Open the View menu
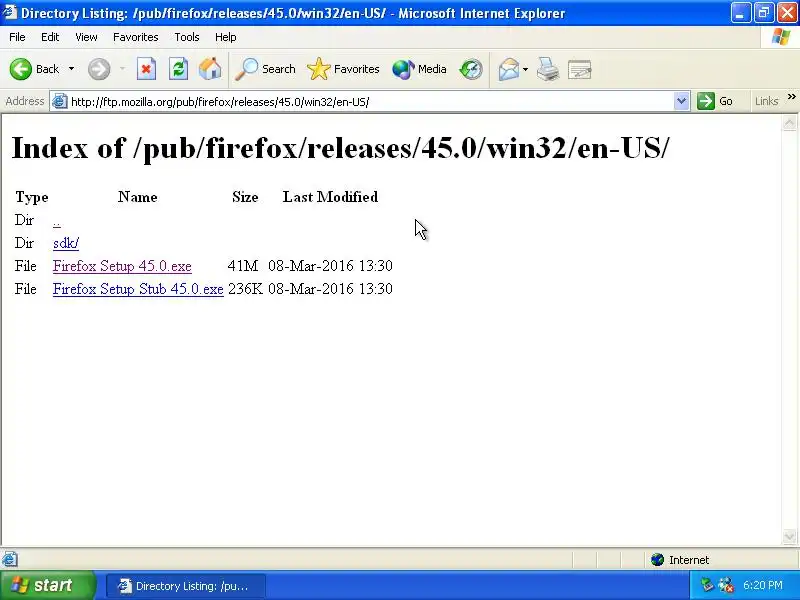Viewport: 800px width, 600px height. [x=86, y=37]
